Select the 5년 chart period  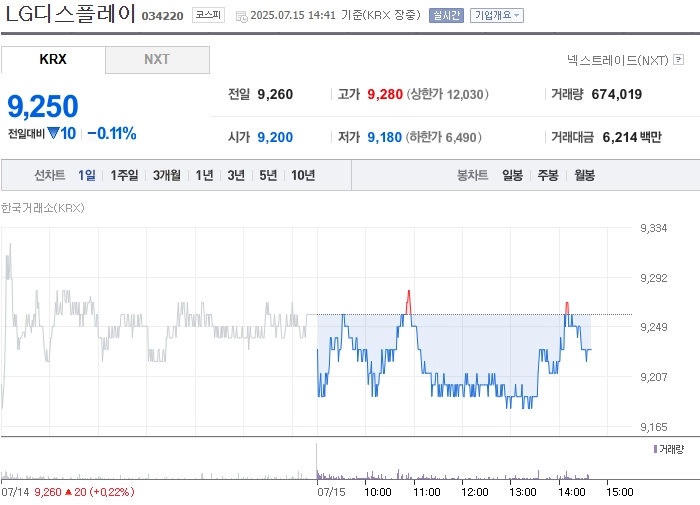268,175
